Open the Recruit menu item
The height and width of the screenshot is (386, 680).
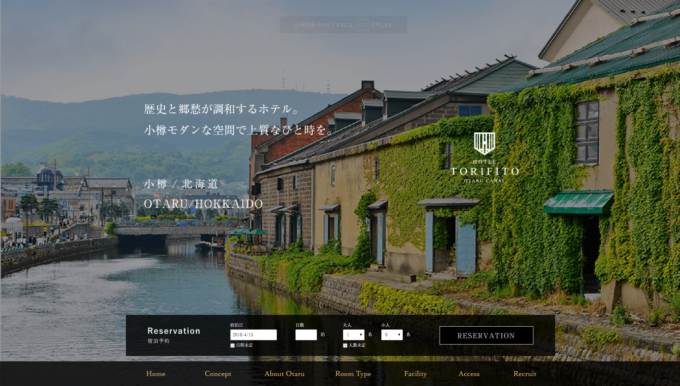click(525, 374)
